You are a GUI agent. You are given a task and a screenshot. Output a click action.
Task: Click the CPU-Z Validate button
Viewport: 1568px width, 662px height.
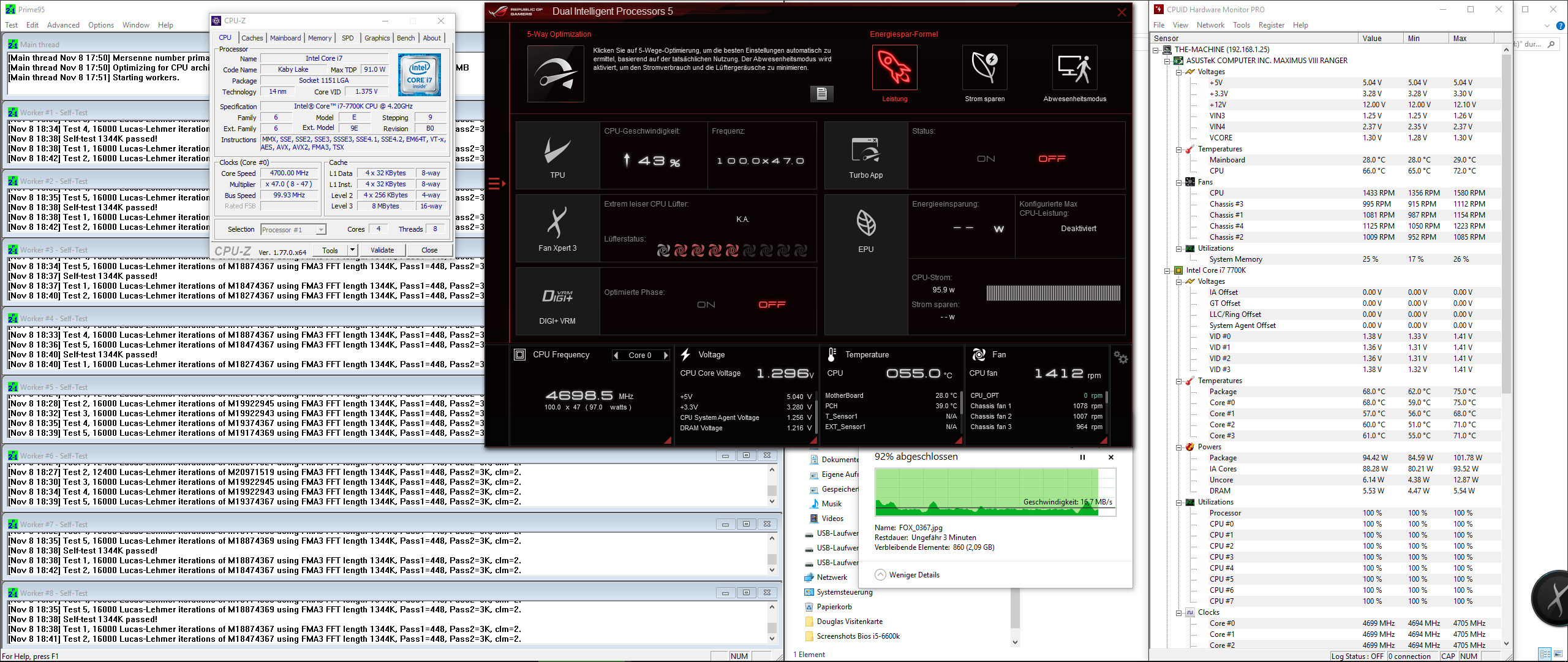point(382,250)
